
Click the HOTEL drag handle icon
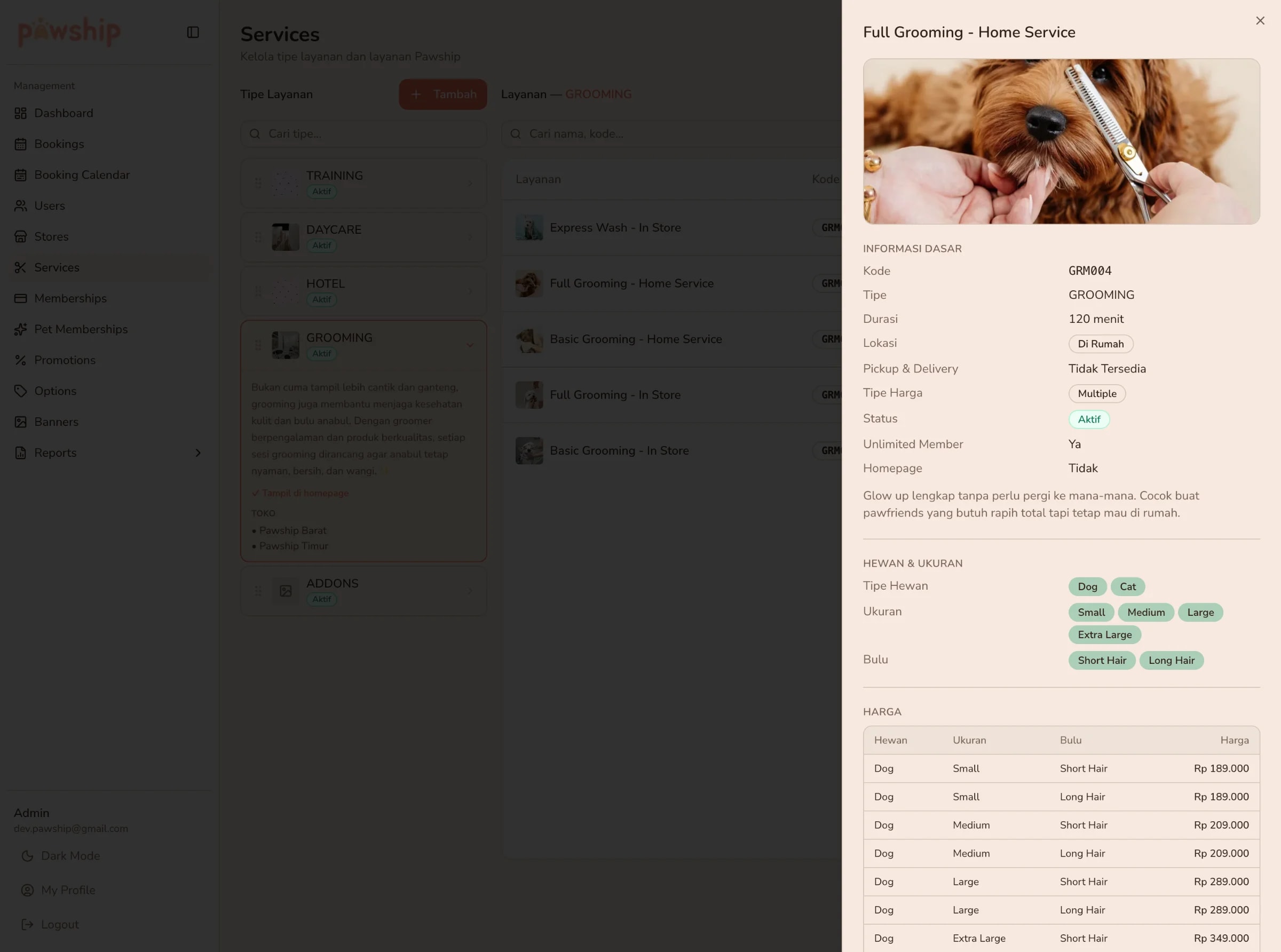pos(258,291)
